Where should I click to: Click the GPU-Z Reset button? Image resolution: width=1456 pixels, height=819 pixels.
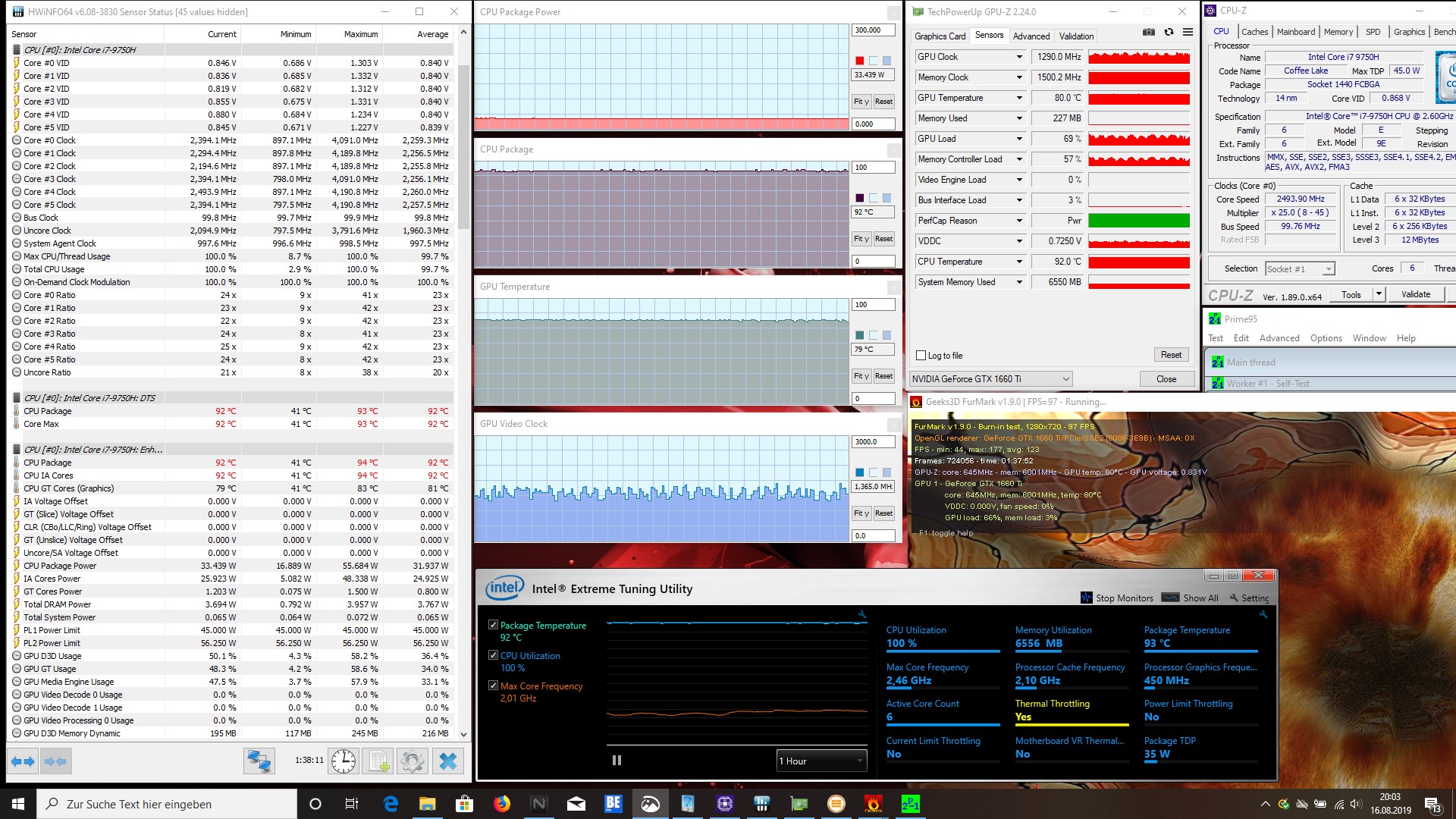1171,355
